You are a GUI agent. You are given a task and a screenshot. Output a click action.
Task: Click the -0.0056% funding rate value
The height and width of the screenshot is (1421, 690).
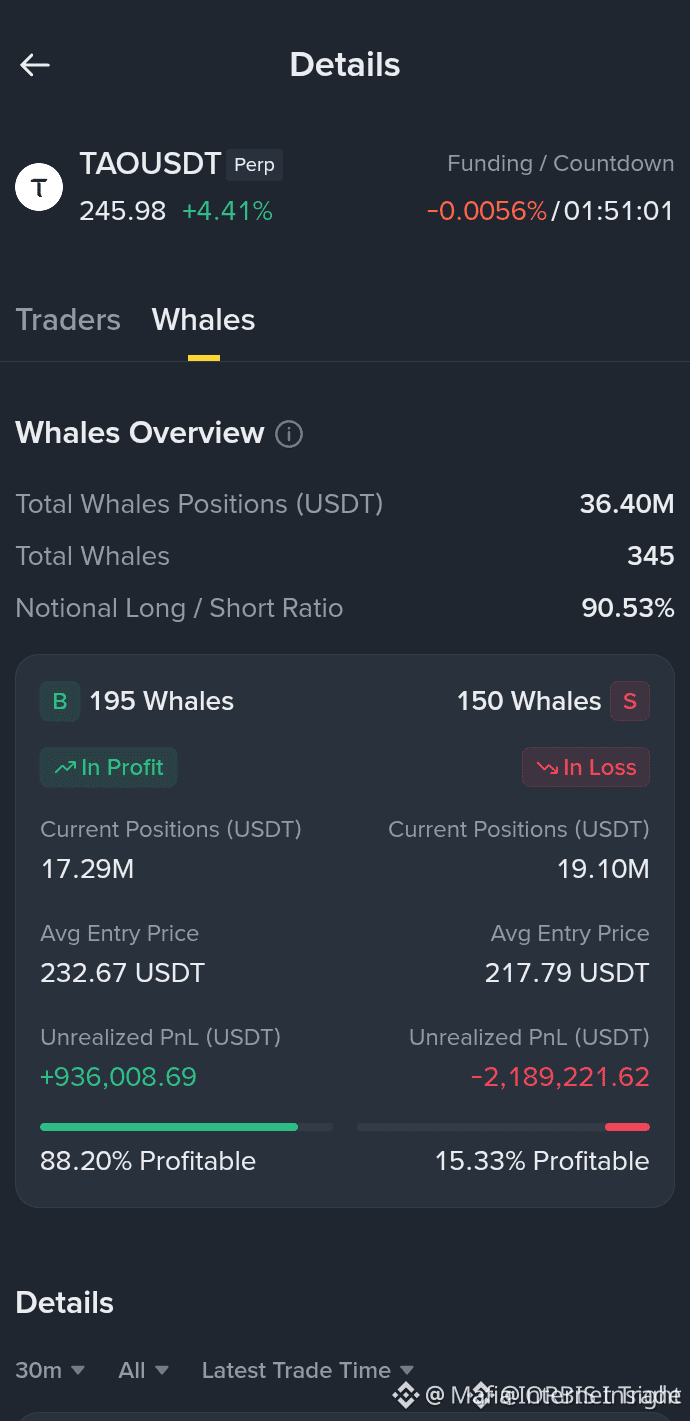[x=487, y=211]
